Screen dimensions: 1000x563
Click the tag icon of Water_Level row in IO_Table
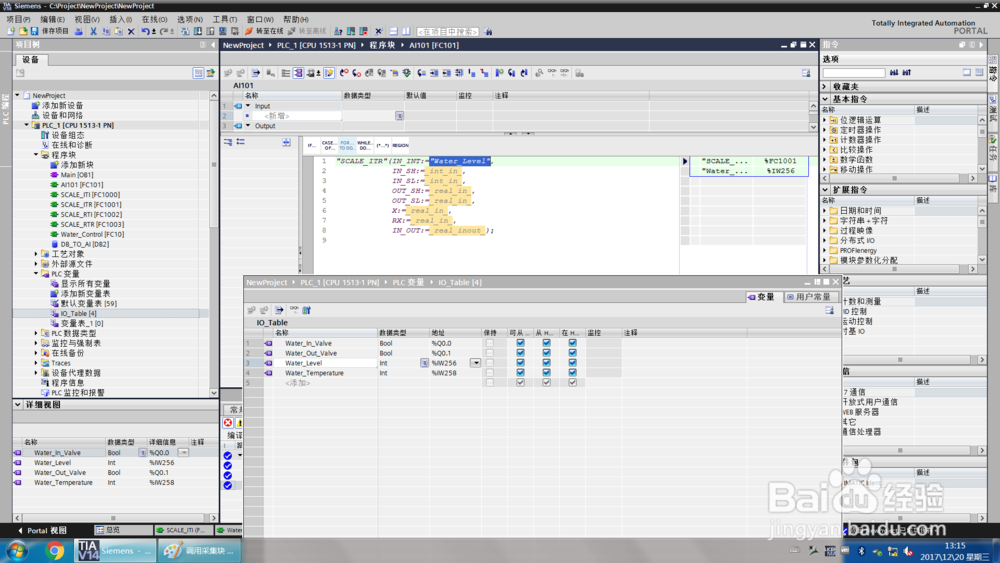click(x=268, y=363)
